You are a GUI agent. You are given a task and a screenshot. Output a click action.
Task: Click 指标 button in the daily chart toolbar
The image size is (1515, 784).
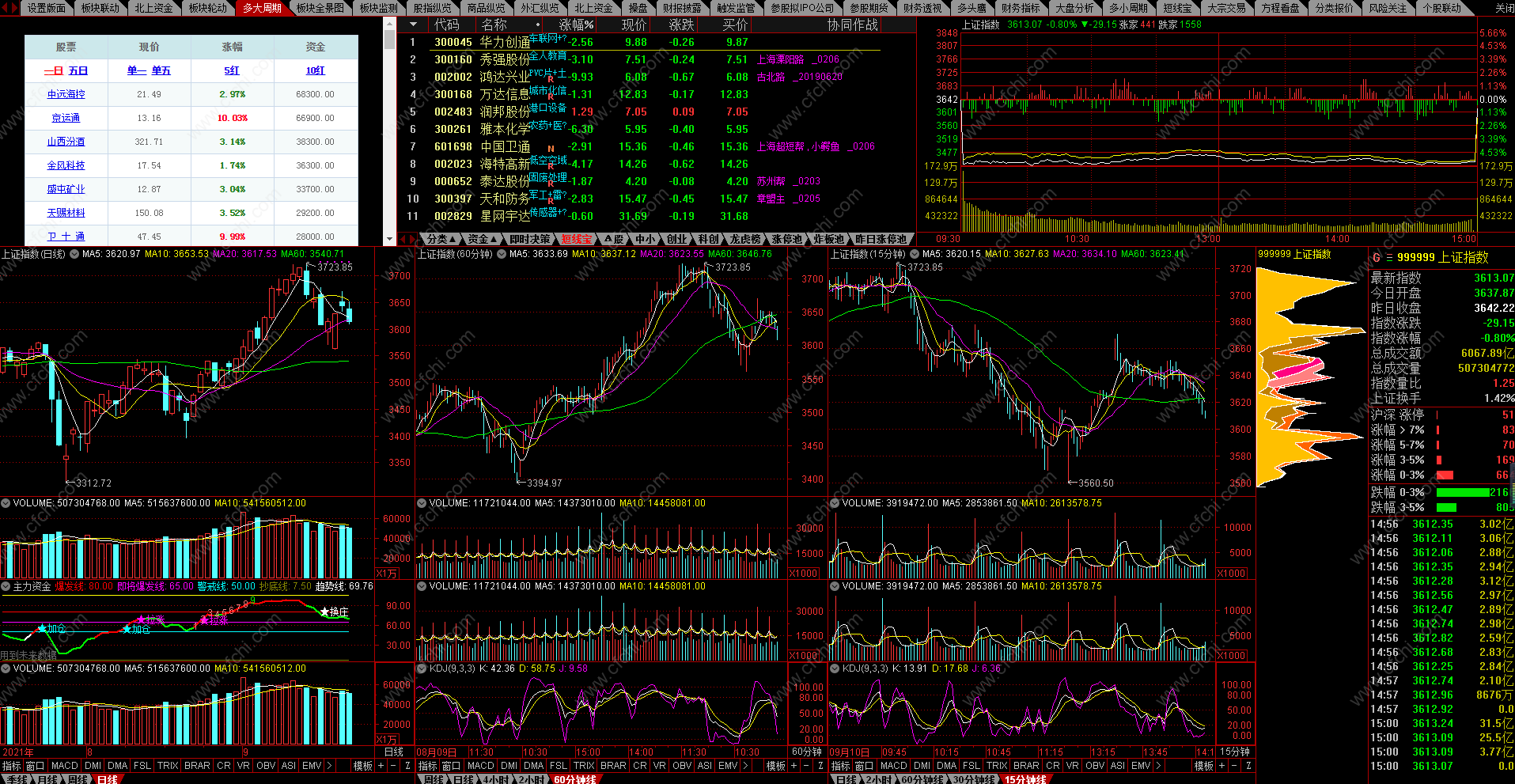pos(12,766)
